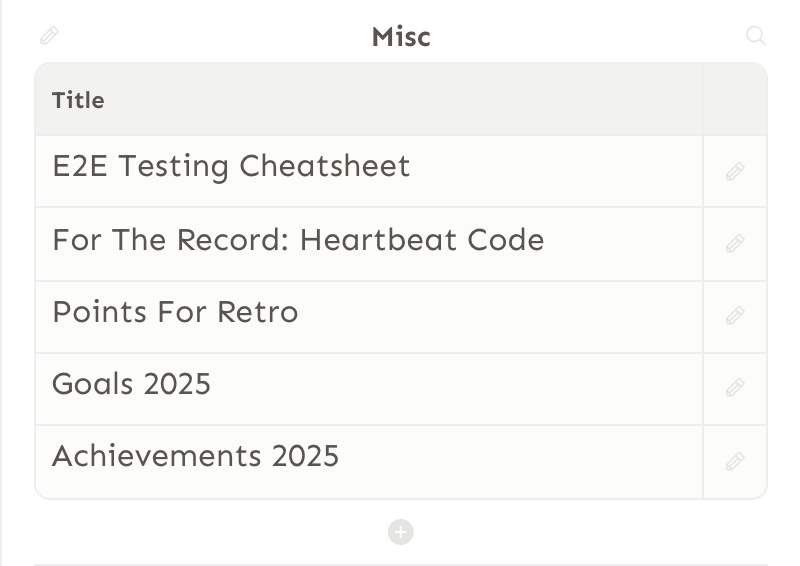Click the empty area right of Achievements 2025 text
Viewport: 800px width, 566px height.
coord(521,462)
